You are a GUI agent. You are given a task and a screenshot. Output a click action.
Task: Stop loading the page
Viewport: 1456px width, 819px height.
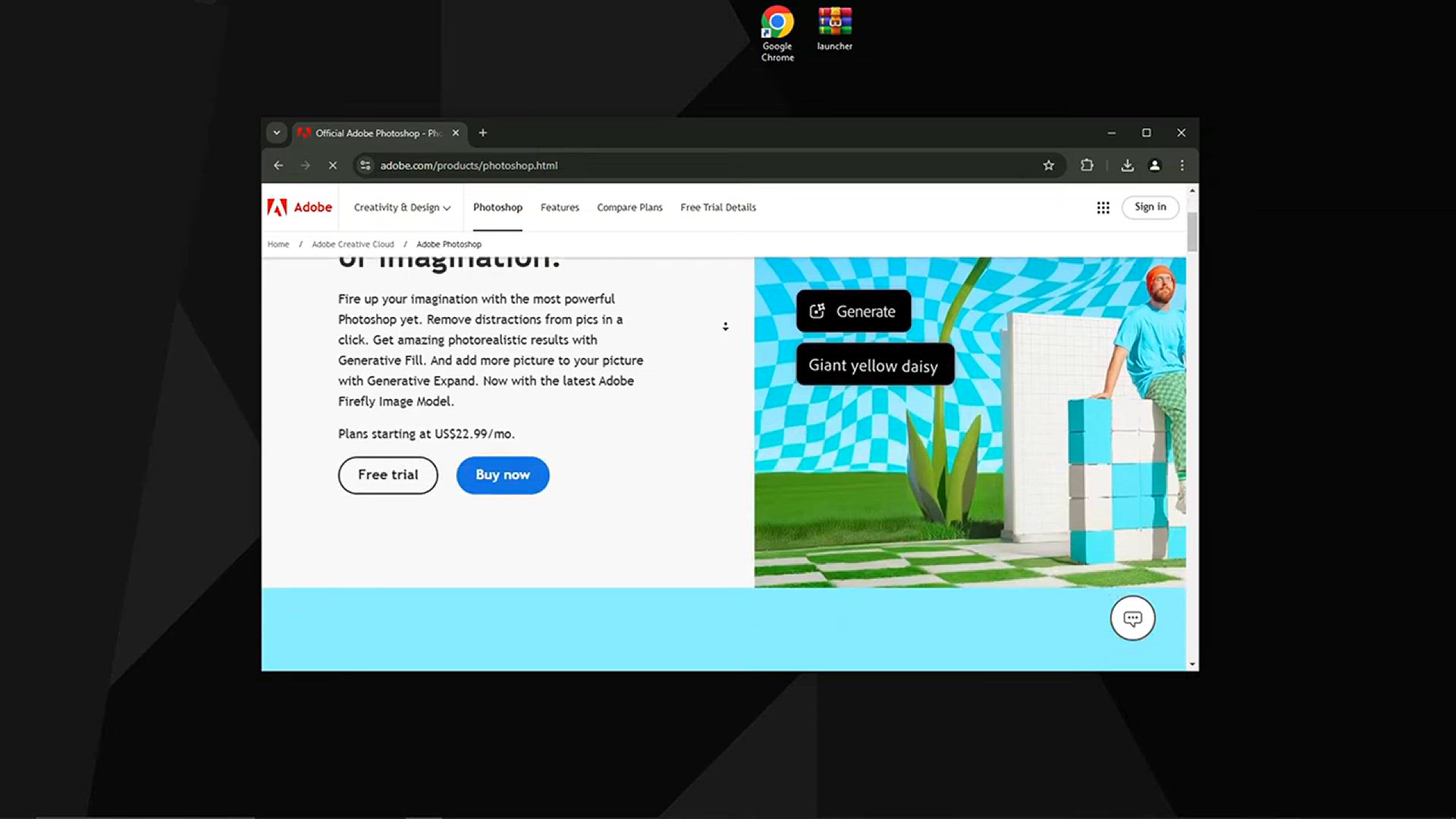[x=332, y=165]
